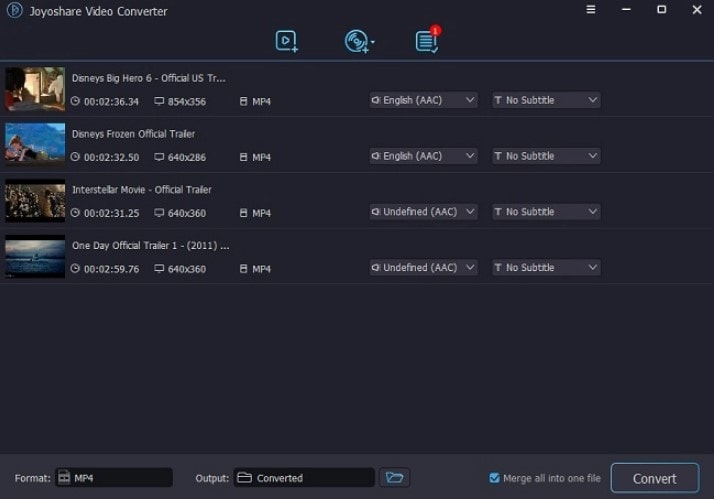
Task: Open audio track dropdown for Big Hero 6
Action: coord(424,100)
